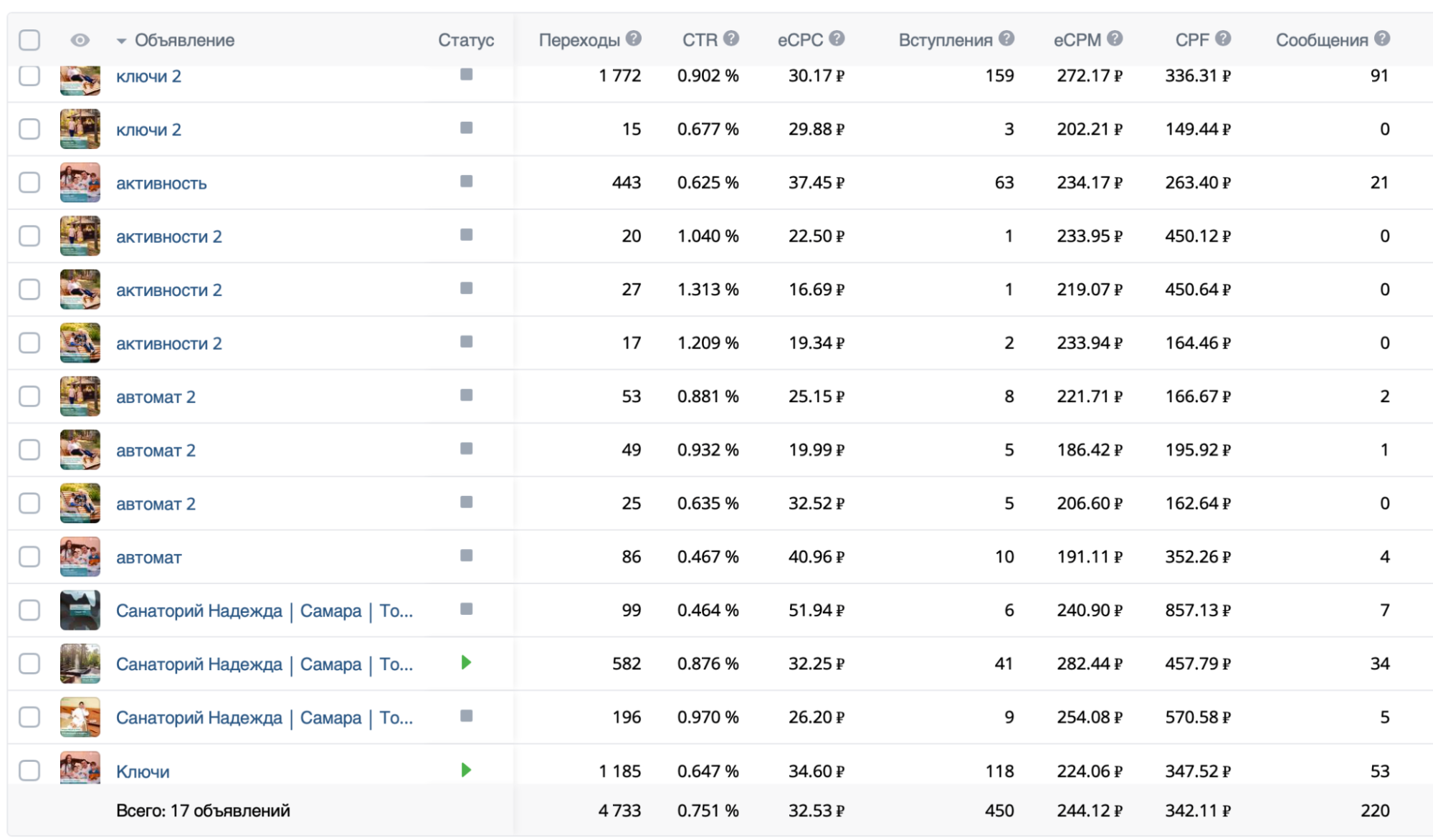Click the CPF column header label

(x=1191, y=40)
